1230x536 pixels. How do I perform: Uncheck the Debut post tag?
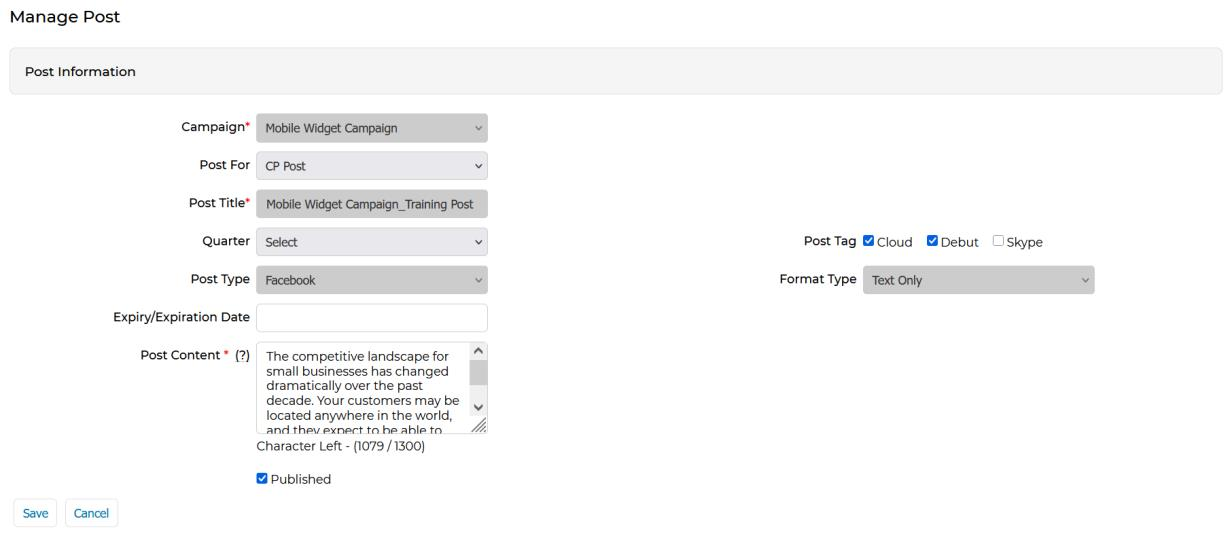(x=932, y=241)
